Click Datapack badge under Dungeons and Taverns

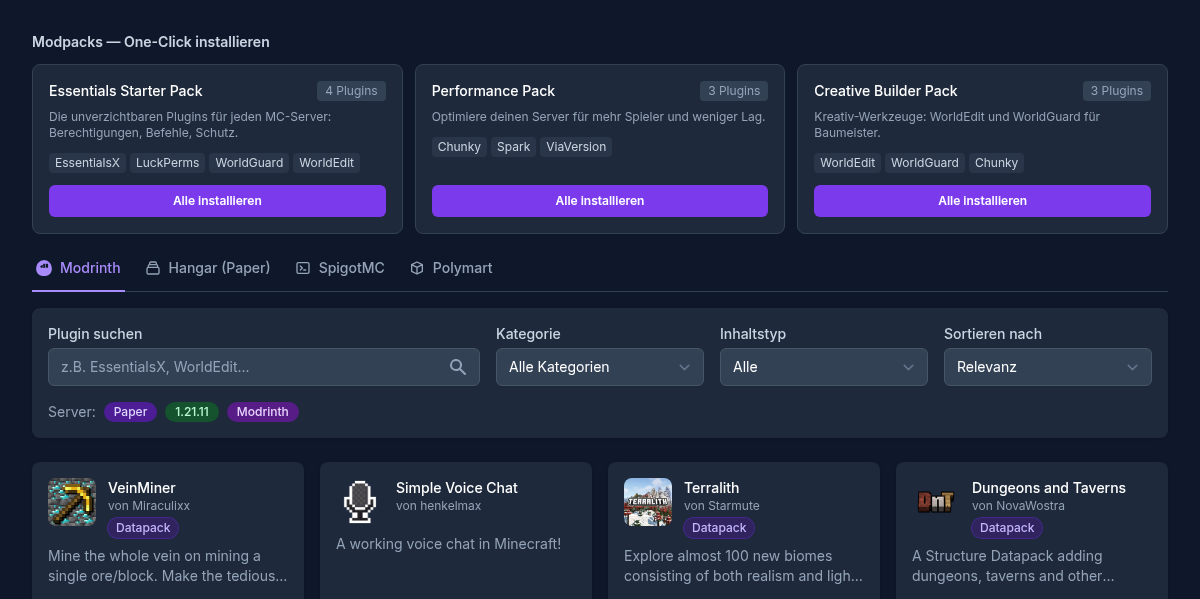pos(1007,528)
